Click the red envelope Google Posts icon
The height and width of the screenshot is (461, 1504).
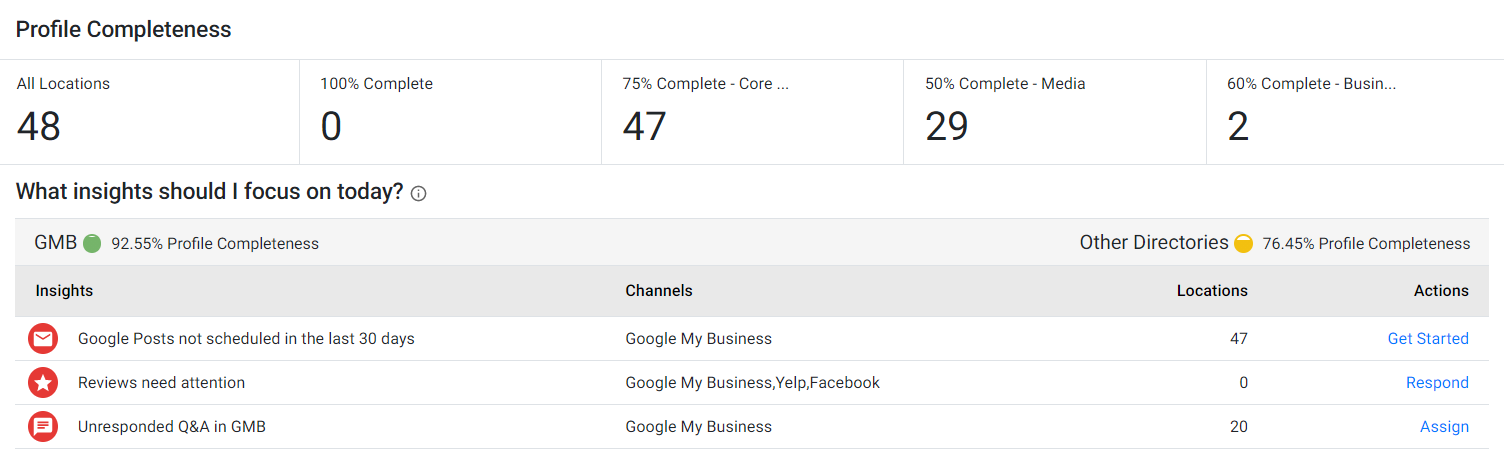coord(43,339)
